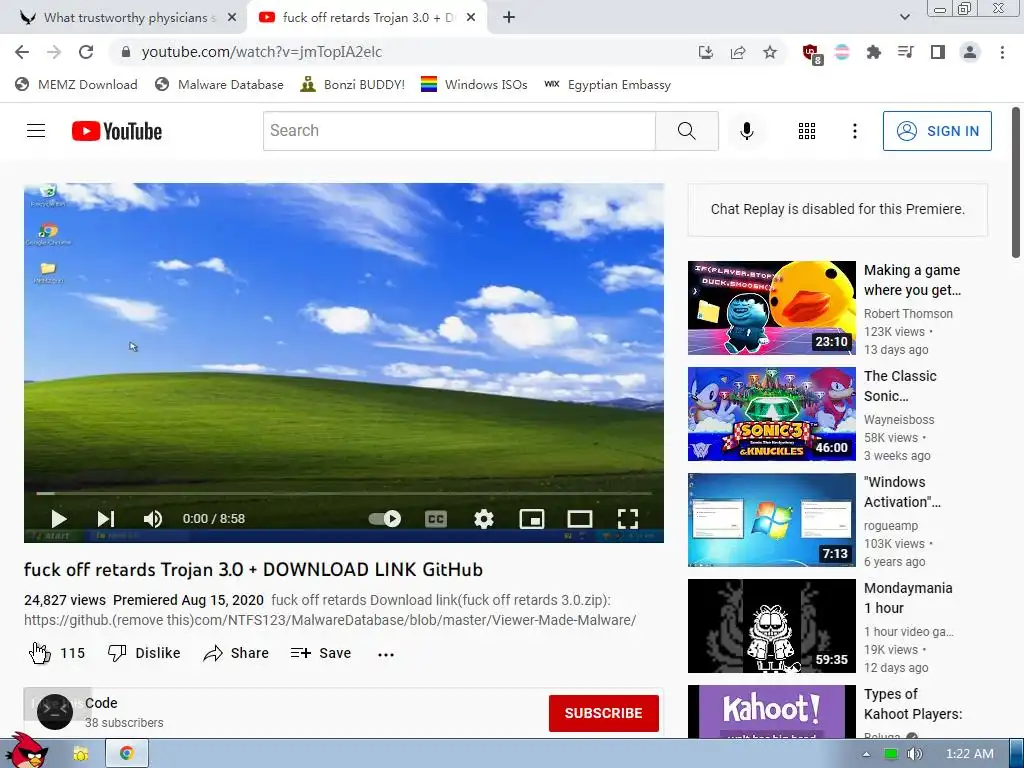Open the media control playlist icon
Image resolution: width=1024 pixels, height=768 pixels.
pyautogui.click(x=906, y=52)
